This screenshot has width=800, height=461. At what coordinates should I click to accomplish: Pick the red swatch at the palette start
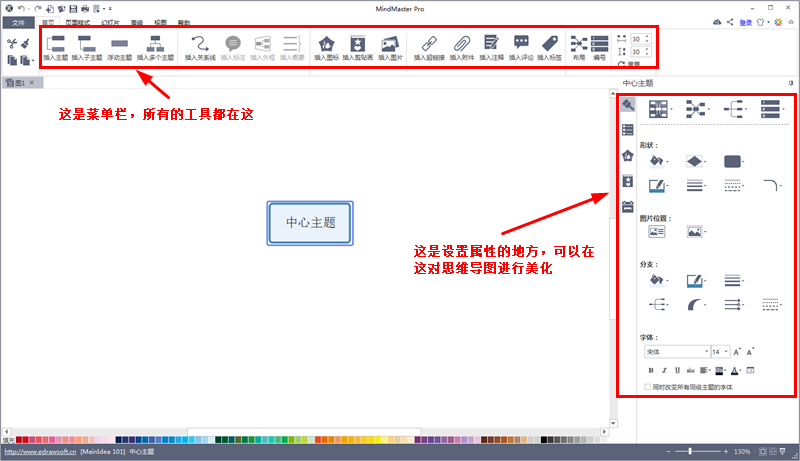tap(19, 440)
